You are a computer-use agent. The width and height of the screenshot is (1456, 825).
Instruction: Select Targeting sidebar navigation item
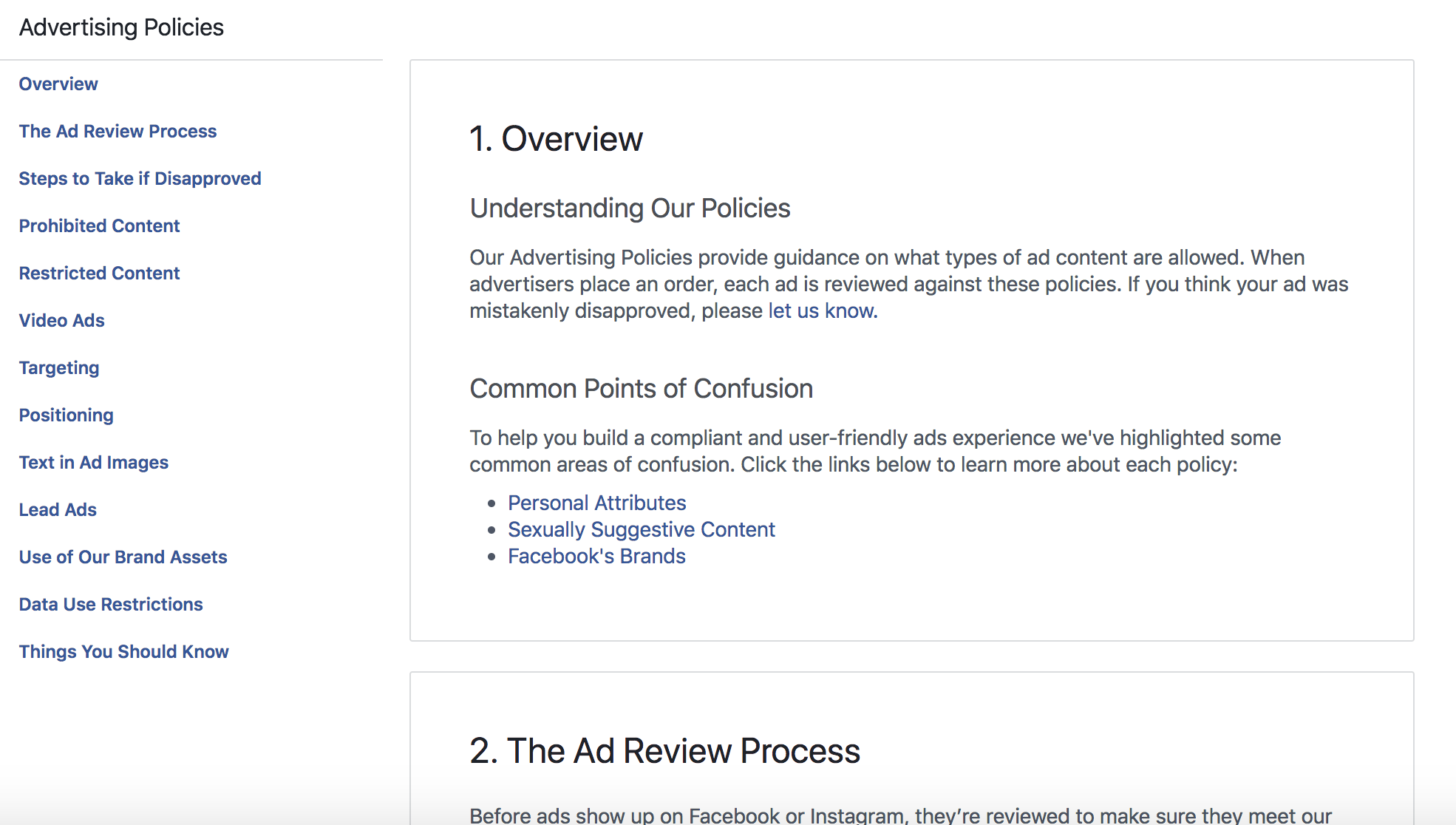click(58, 368)
